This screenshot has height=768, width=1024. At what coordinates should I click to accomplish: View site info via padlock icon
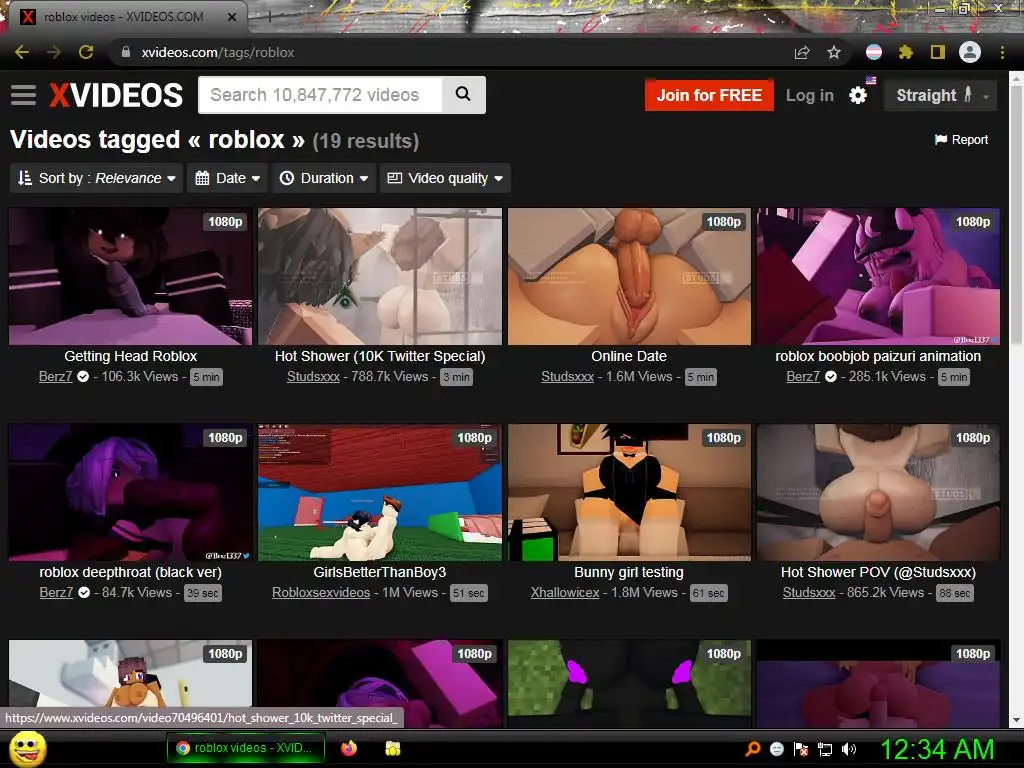(126, 52)
